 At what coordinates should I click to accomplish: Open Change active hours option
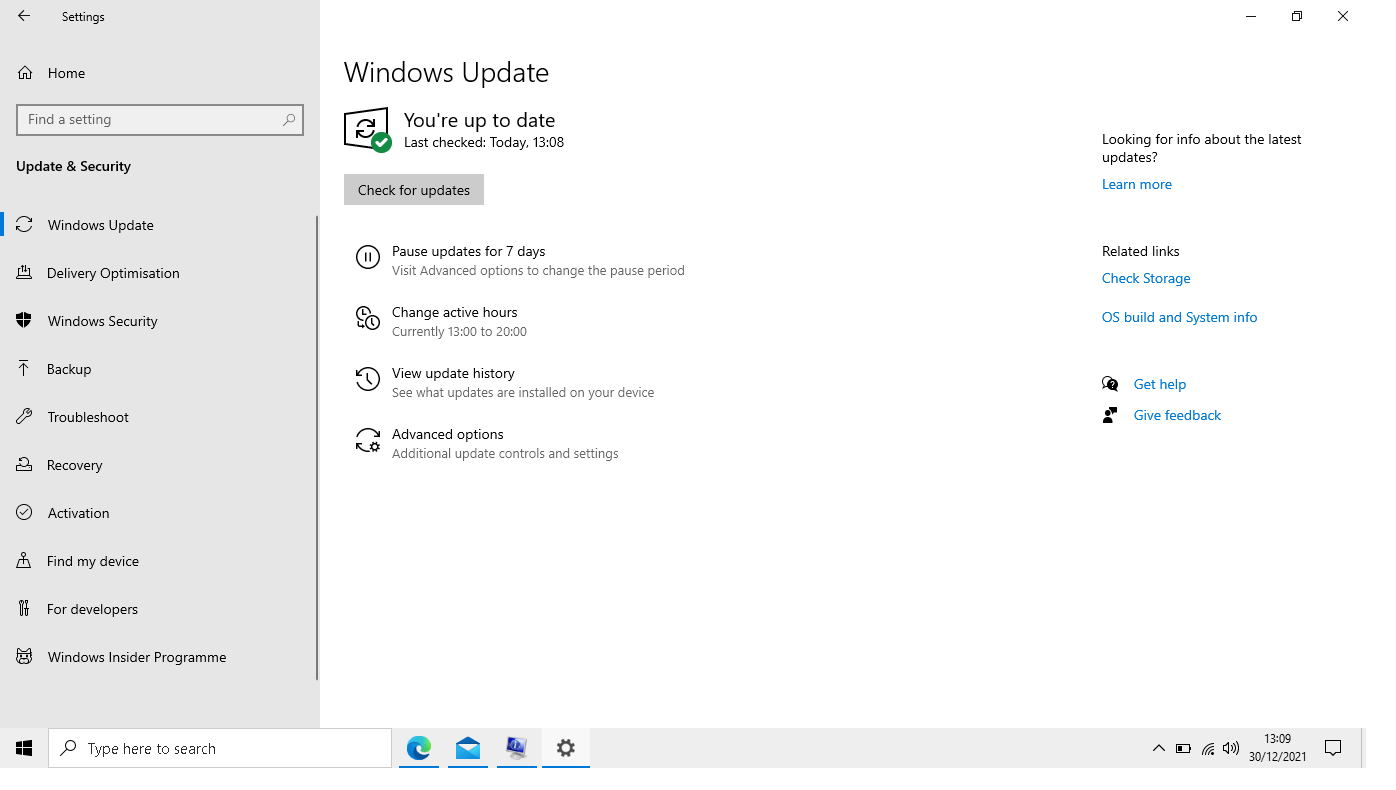455,312
